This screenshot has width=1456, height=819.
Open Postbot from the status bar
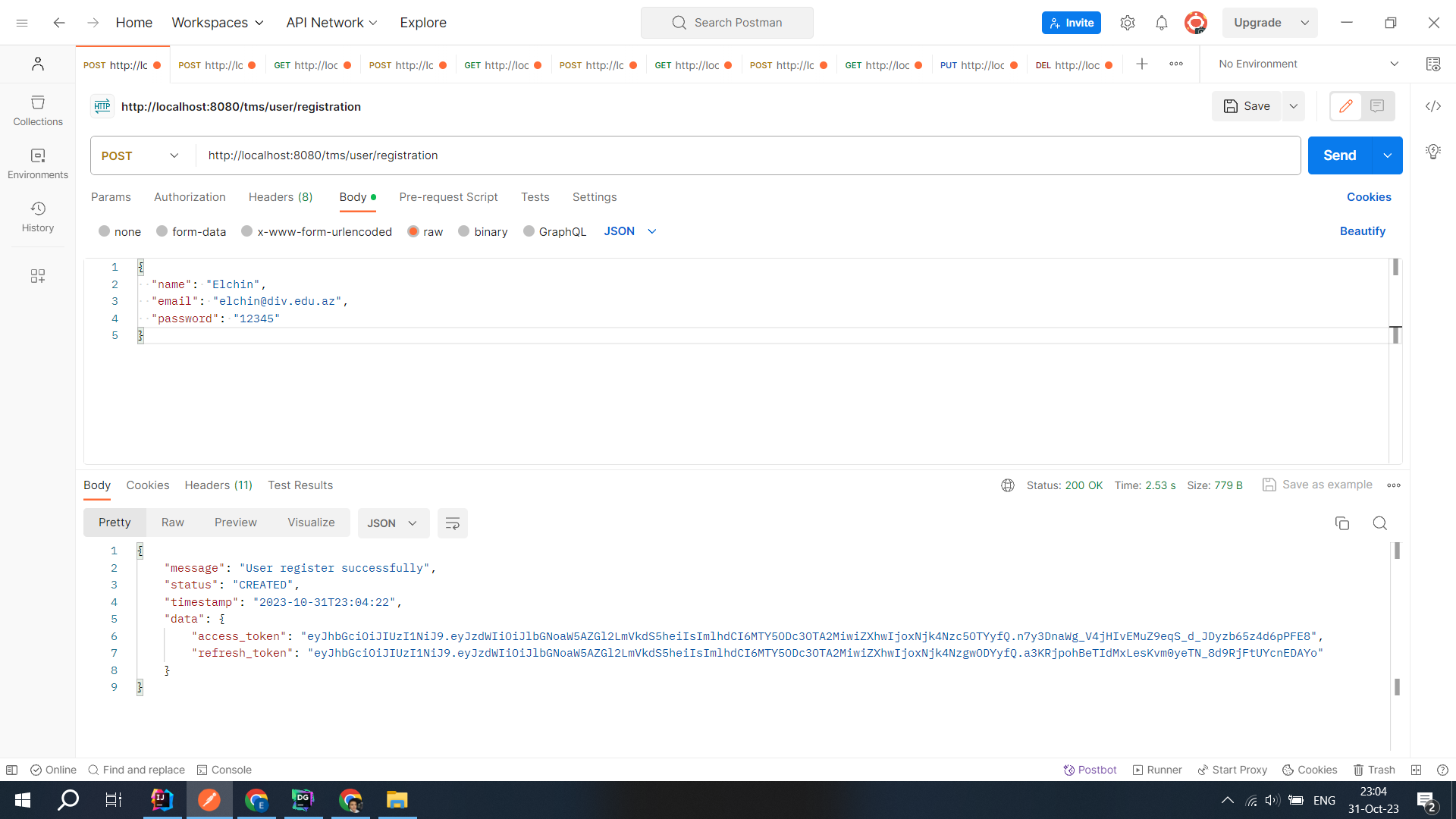pyautogui.click(x=1090, y=770)
